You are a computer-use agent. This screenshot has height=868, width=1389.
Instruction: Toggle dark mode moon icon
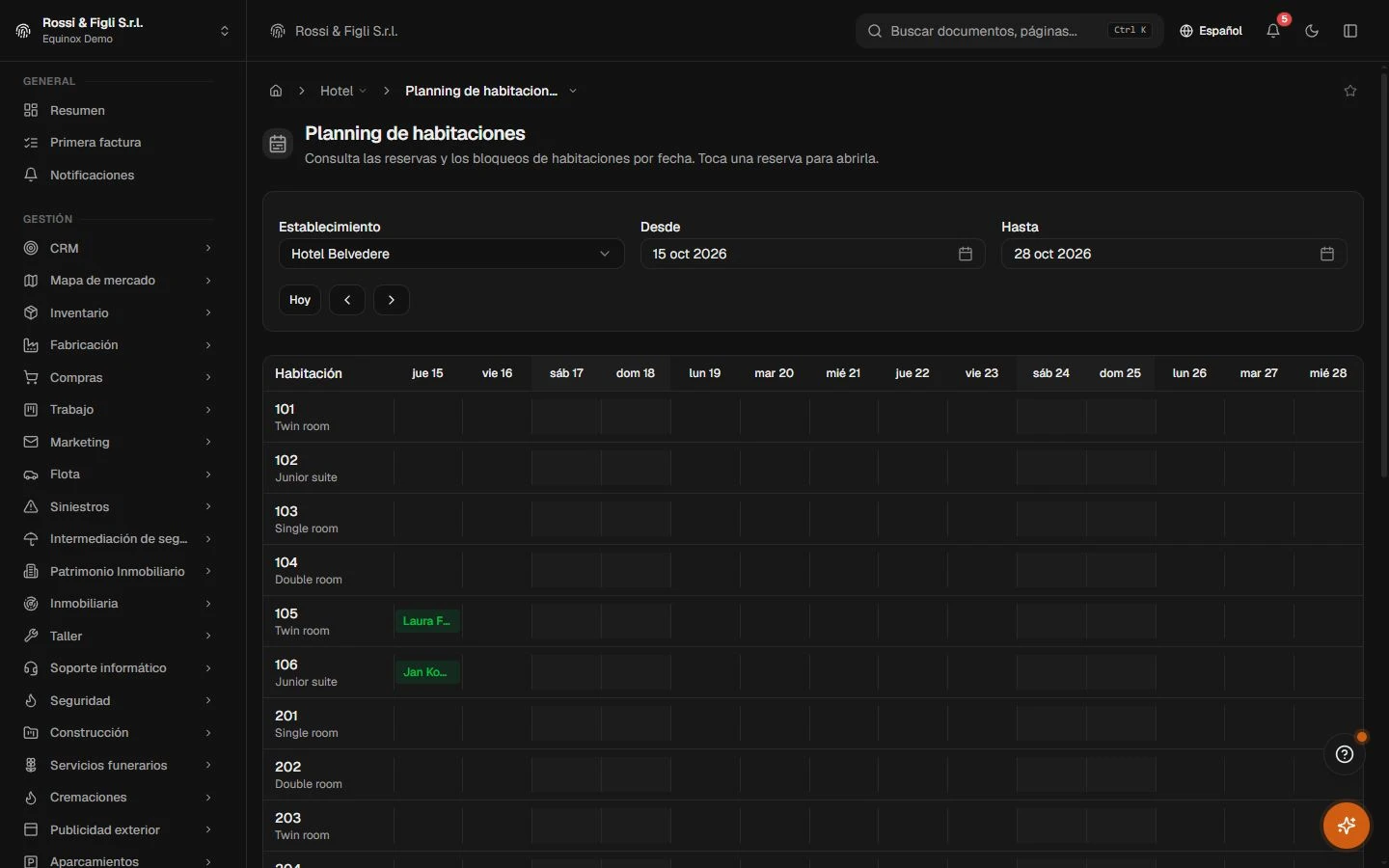[1312, 31]
